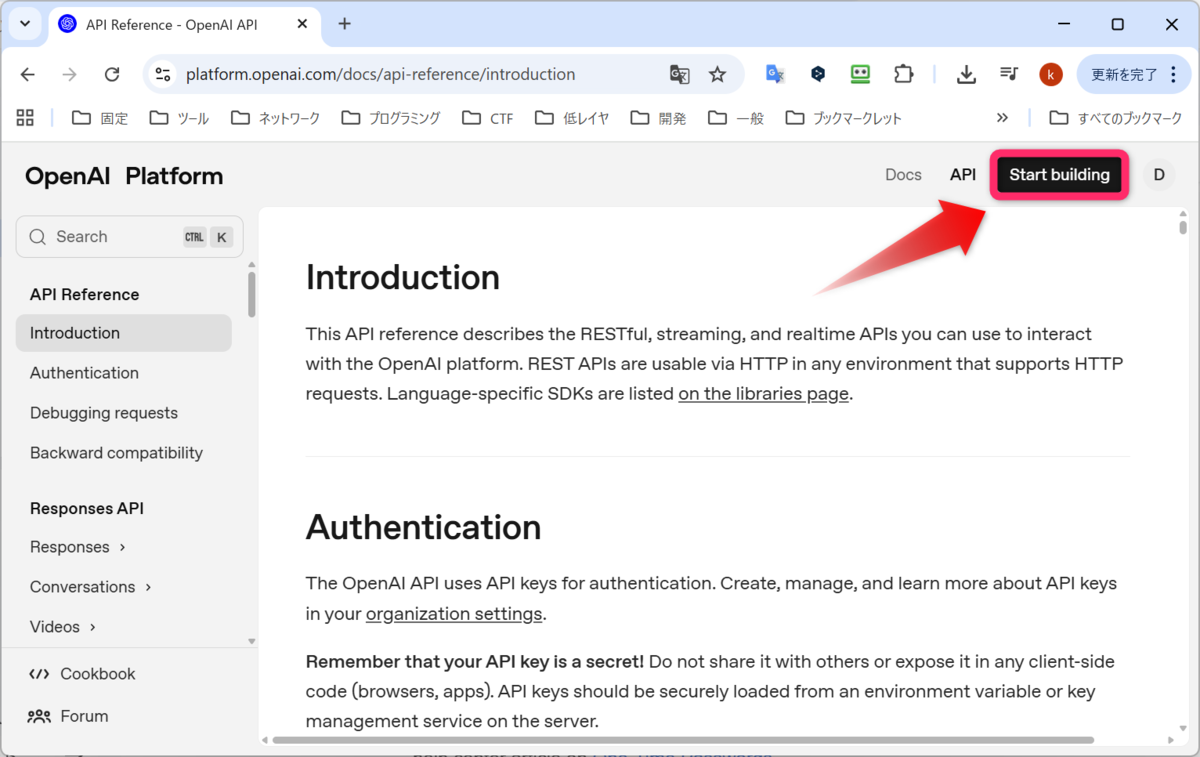Switch to the API tab in header
The height and width of the screenshot is (757, 1200).
point(963,175)
